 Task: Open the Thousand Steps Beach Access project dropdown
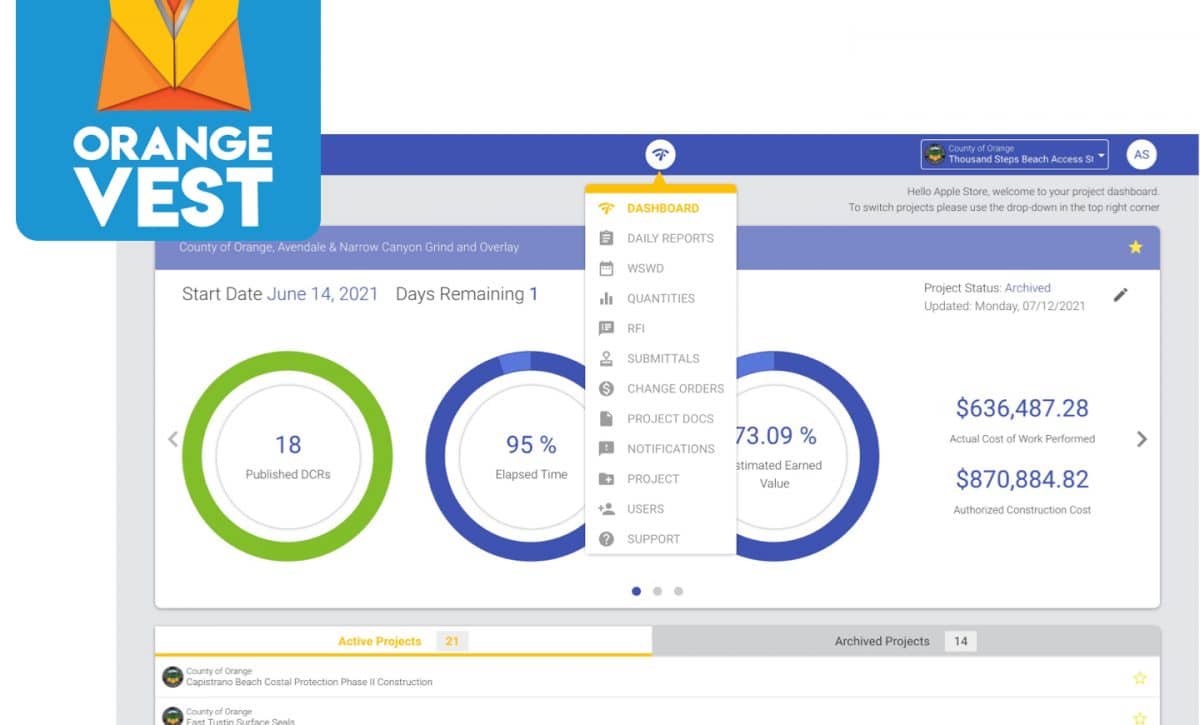[x=1014, y=154]
